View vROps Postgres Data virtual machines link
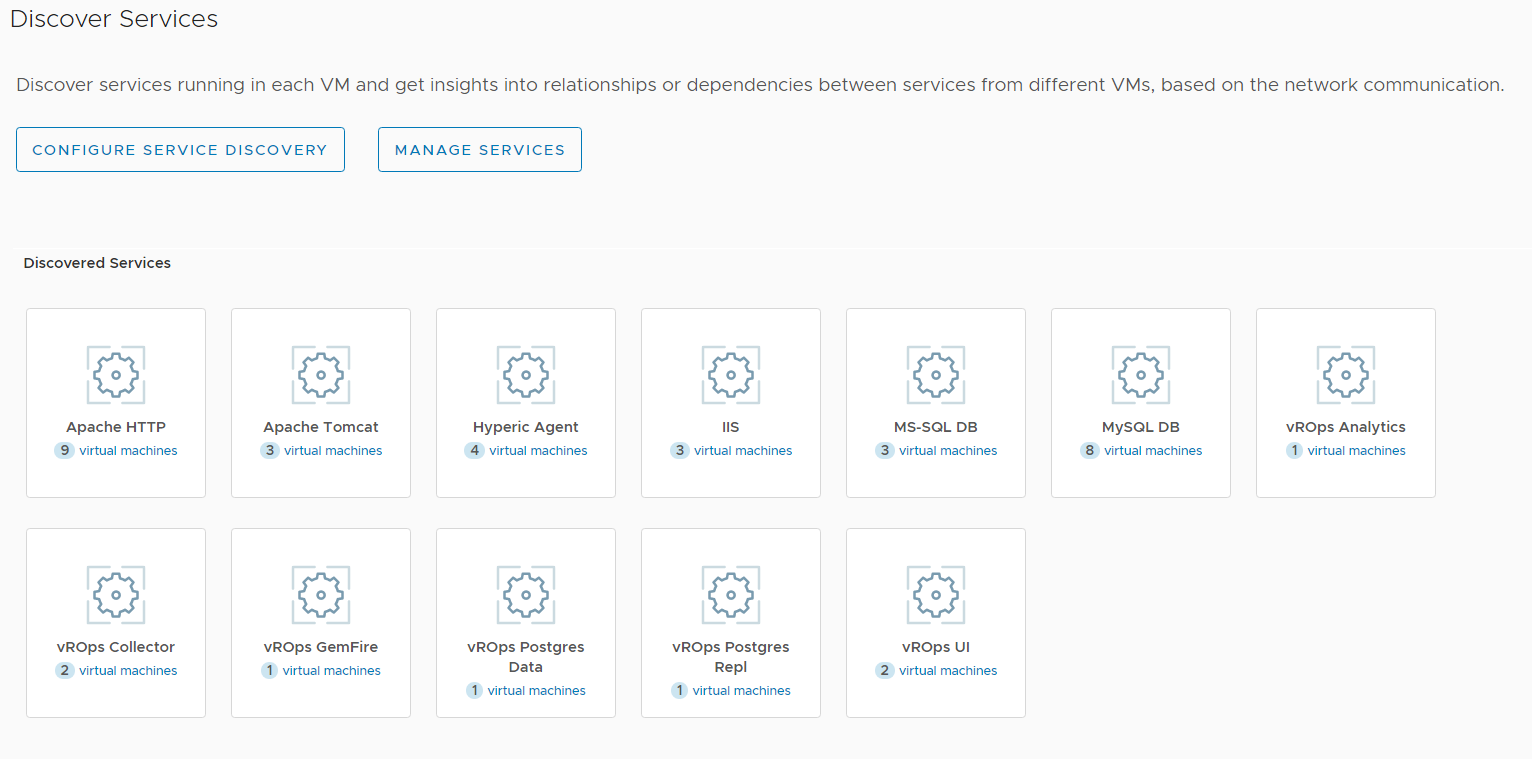Viewport: 1532px width, 759px height. 536,691
